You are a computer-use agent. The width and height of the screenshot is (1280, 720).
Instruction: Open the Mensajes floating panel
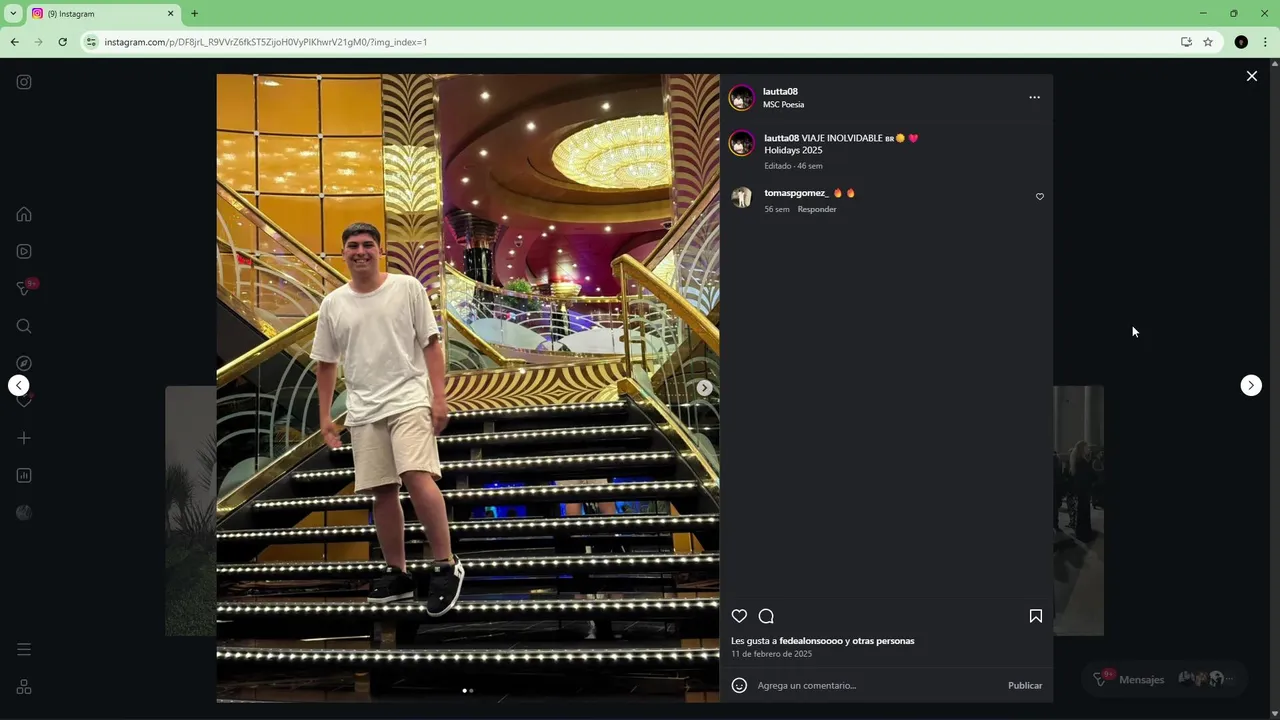tap(1164, 679)
